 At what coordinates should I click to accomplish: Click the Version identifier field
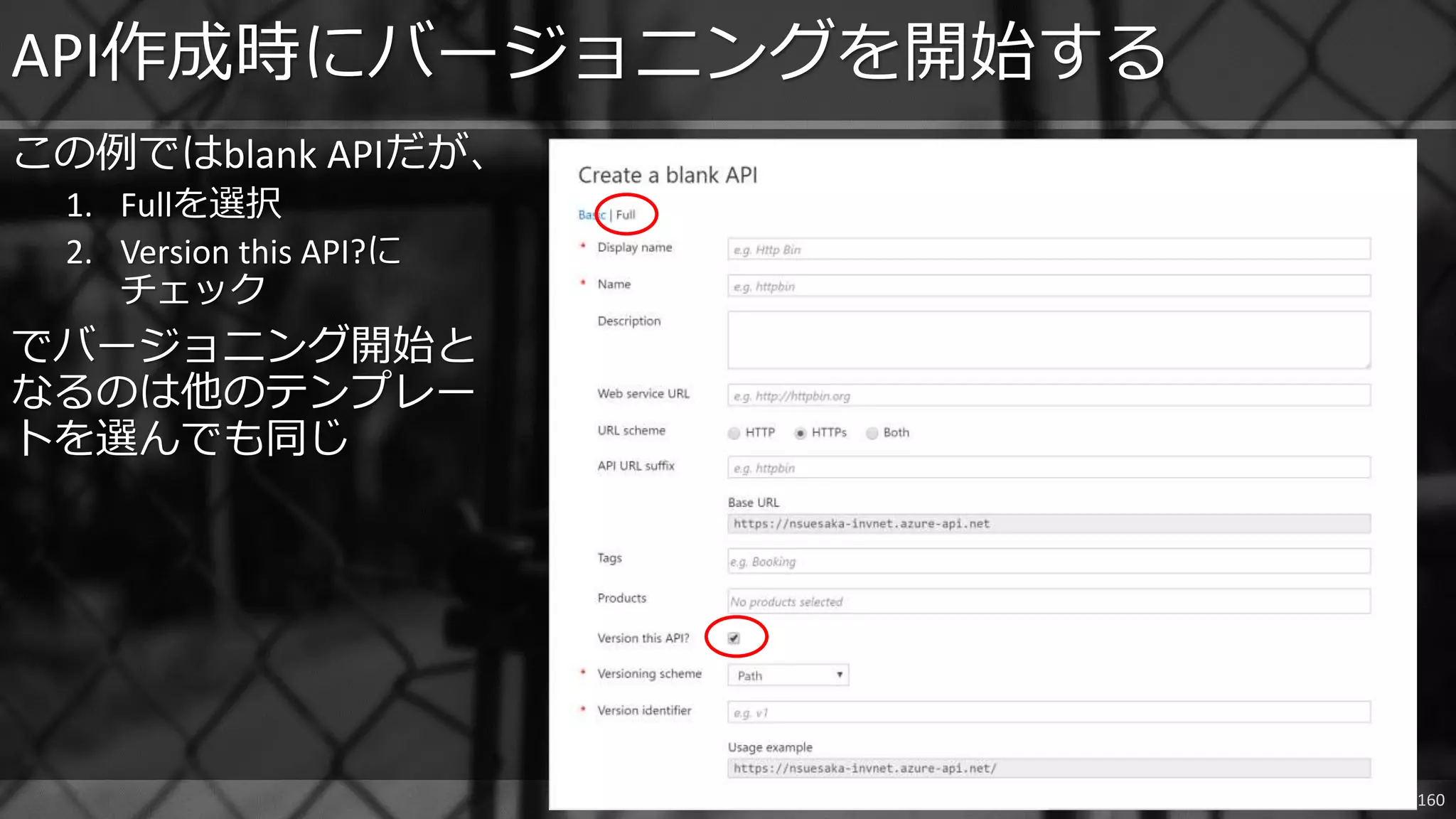(x=1049, y=712)
